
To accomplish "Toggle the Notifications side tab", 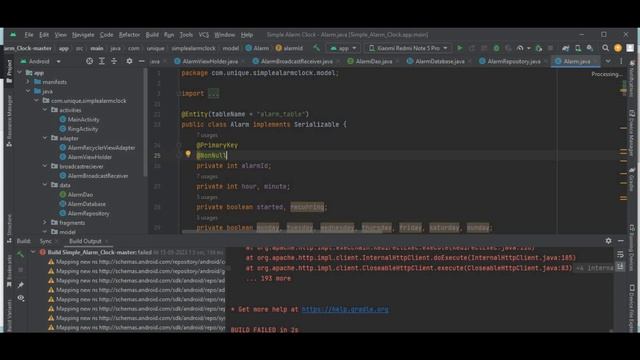I will coord(632,79).
